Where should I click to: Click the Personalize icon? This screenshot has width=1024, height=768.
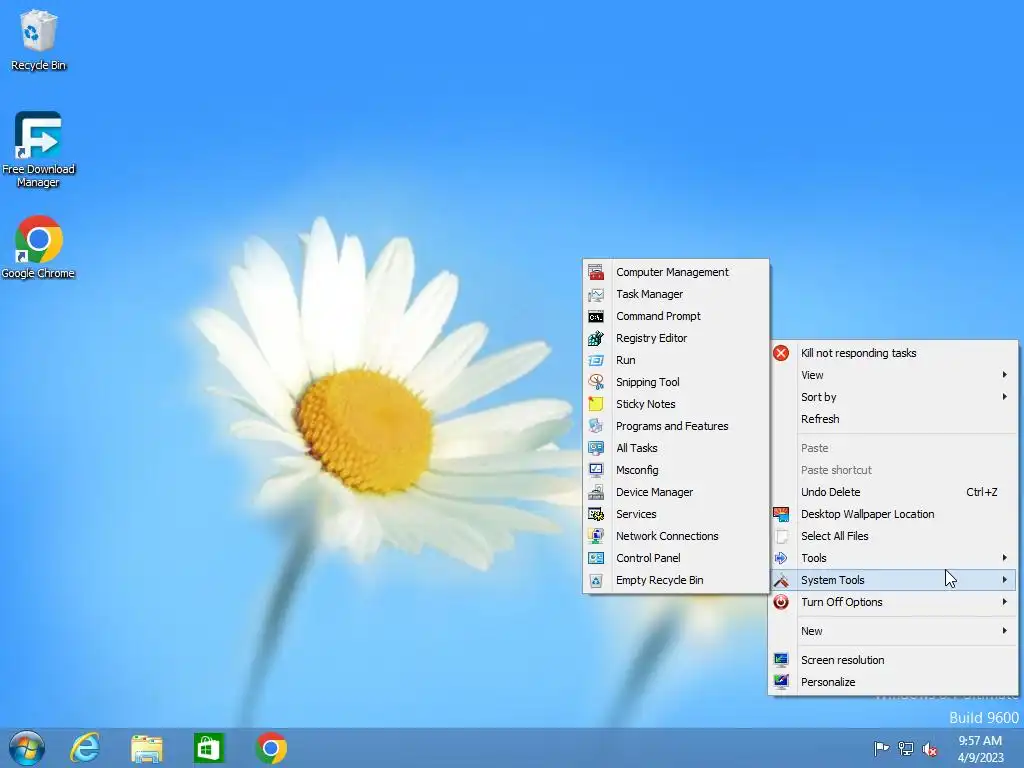(x=780, y=682)
